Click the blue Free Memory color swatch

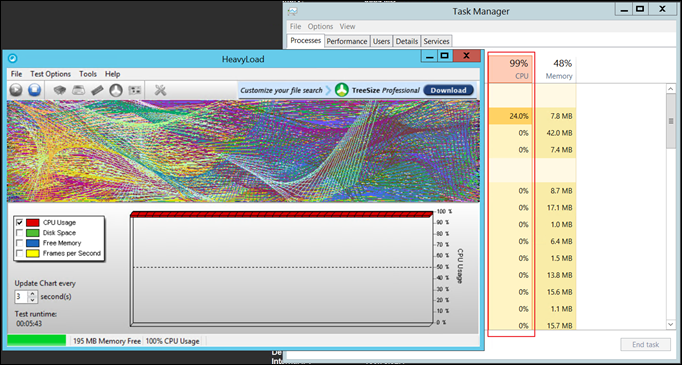pos(33,243)
